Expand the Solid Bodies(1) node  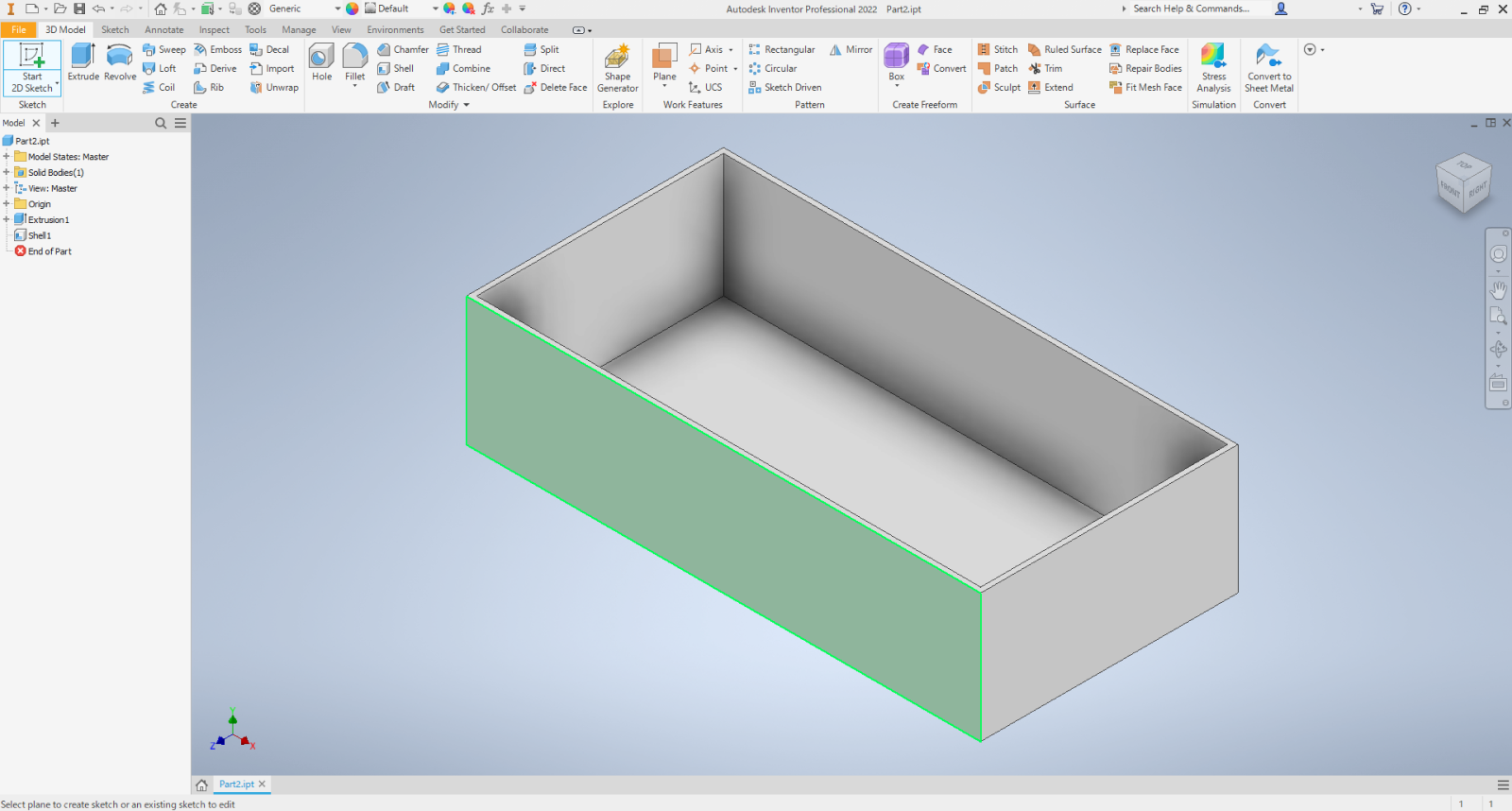(7, 173)
